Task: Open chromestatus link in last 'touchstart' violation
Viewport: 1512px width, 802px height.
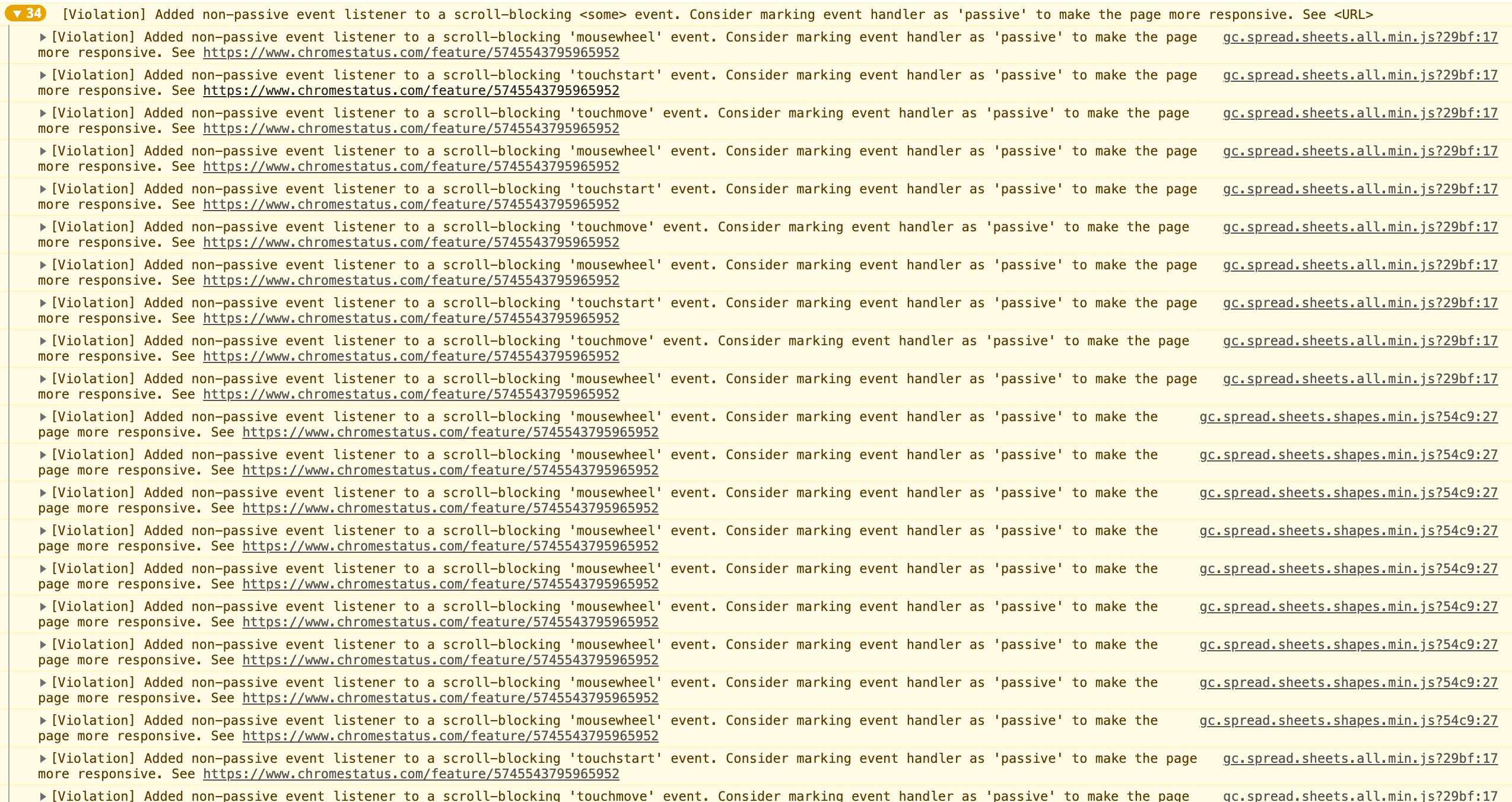Action: (x=411, y=774)
